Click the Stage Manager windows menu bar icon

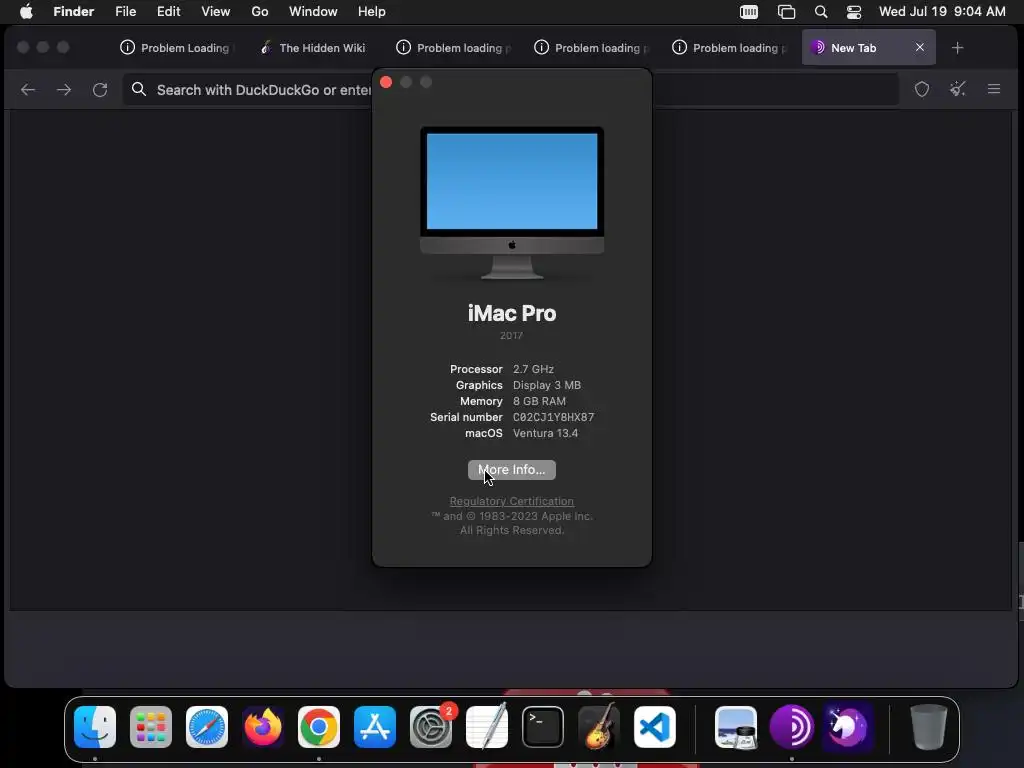786,12
